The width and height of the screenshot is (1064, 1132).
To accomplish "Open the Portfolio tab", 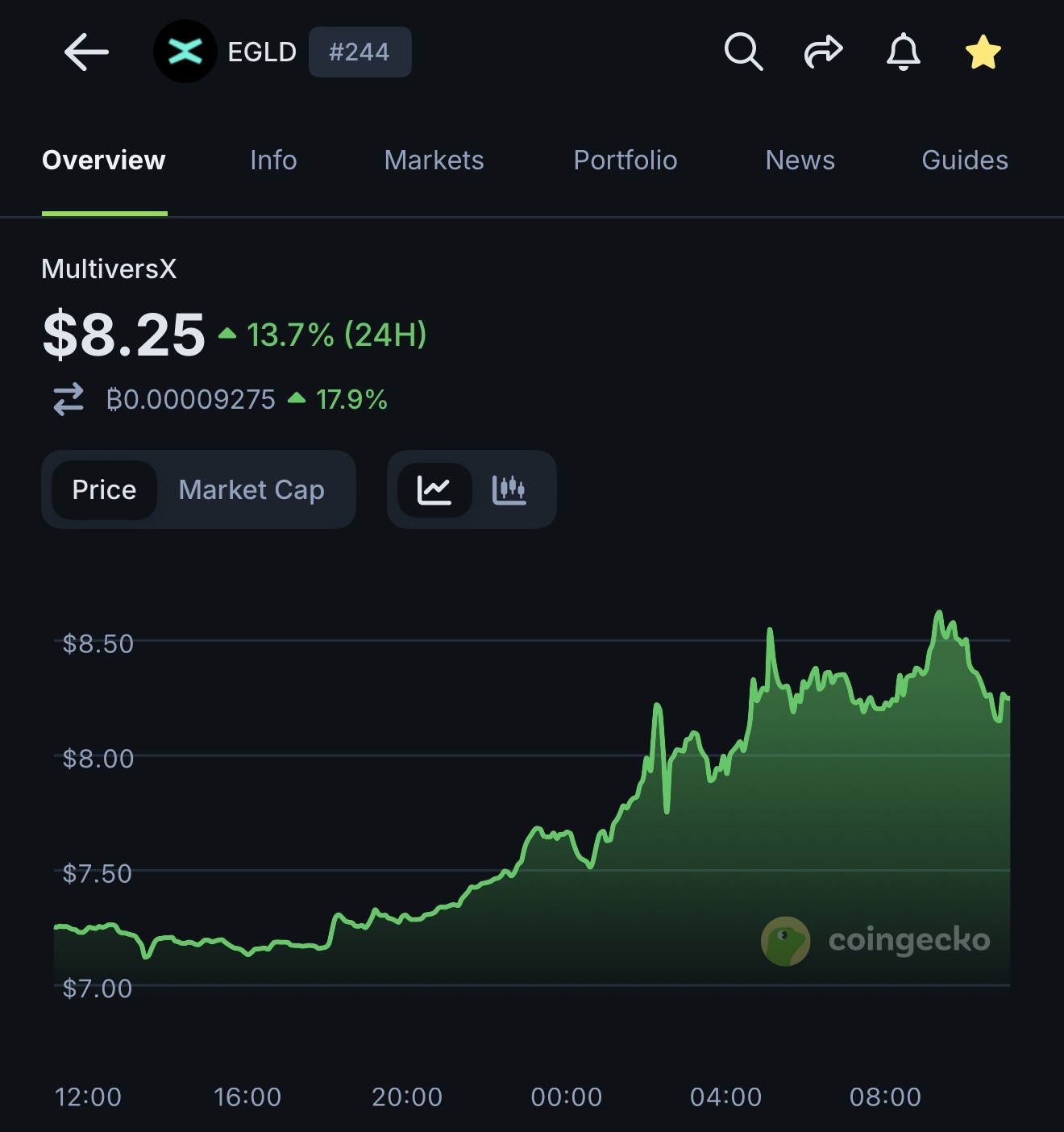I will coord(625,160).
